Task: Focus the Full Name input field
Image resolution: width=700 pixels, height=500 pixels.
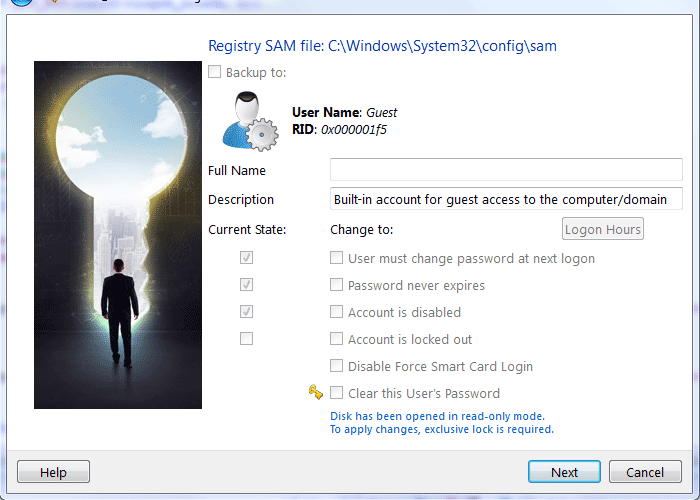Action: coord(506,170)
